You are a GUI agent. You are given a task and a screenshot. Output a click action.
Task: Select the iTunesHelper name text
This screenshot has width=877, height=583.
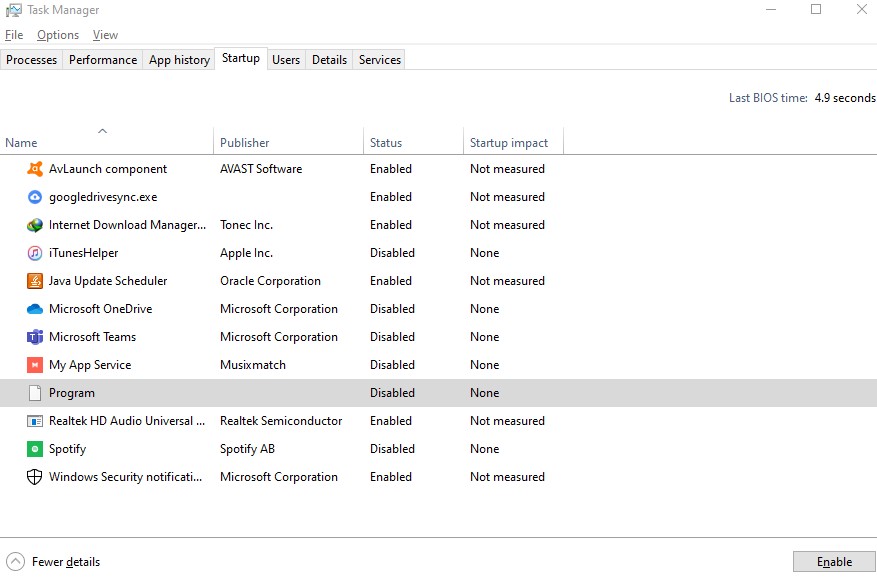(x=83, y=253)
